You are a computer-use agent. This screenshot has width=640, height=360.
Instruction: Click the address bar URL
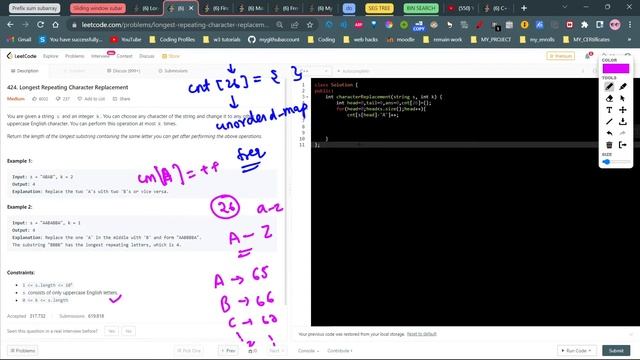[176, 25]
